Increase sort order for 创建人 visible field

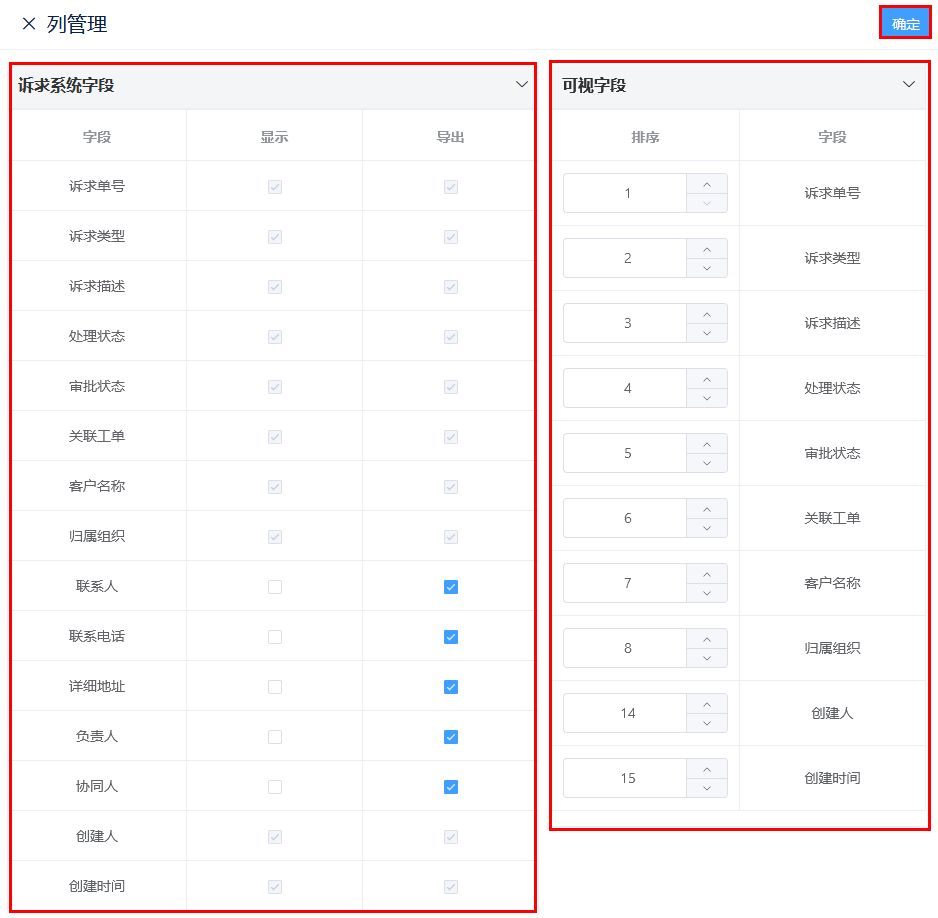(x=707, y=704)
